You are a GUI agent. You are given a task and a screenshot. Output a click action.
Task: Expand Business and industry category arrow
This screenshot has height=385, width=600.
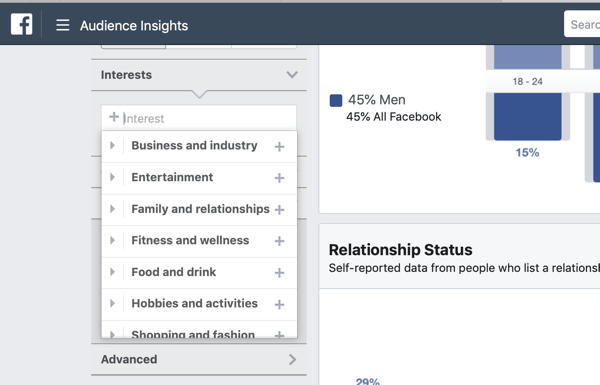112,145
